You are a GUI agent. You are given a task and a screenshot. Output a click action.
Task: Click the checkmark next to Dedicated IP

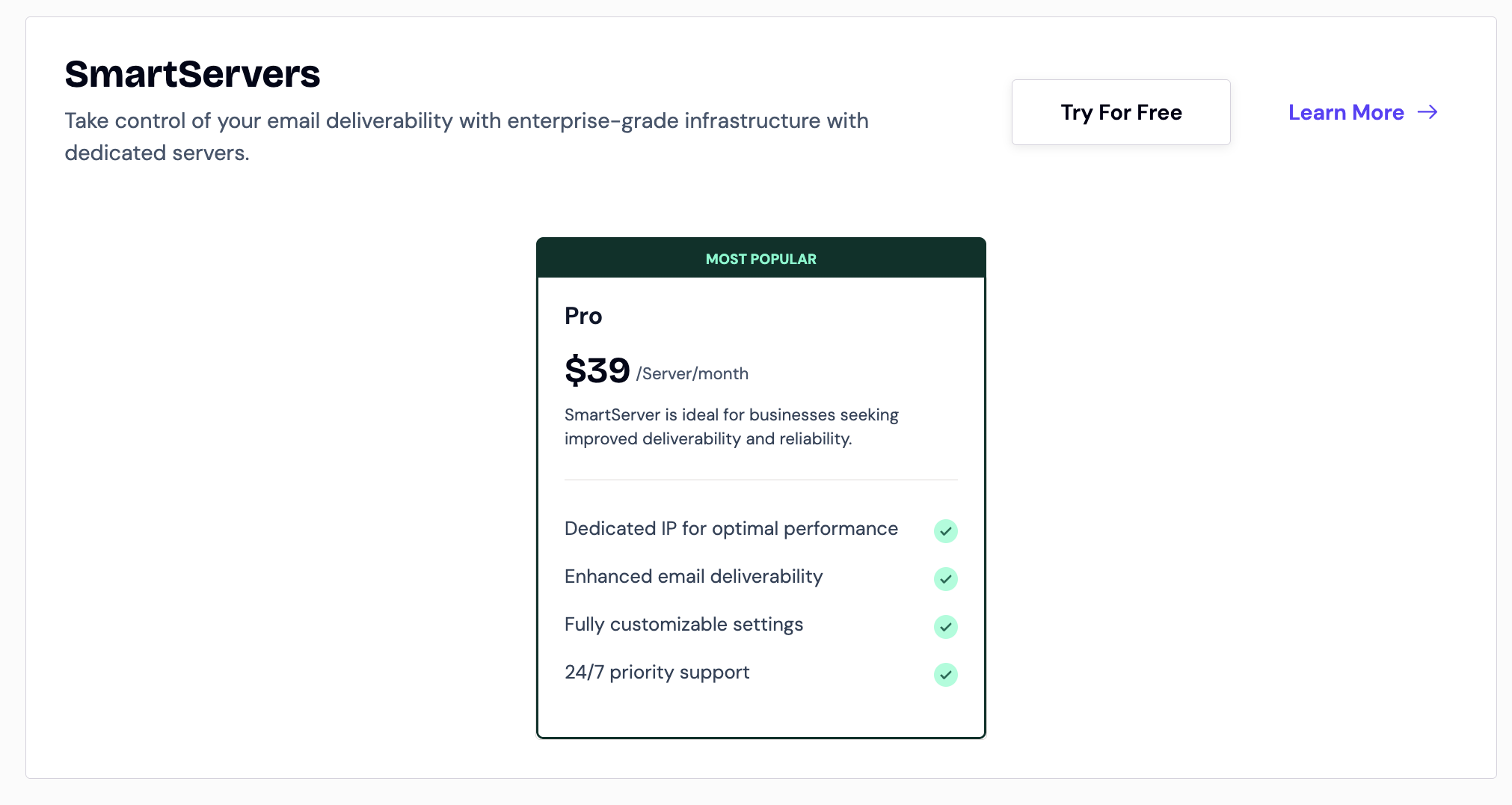pyautogui.click(x=946, y=531)
